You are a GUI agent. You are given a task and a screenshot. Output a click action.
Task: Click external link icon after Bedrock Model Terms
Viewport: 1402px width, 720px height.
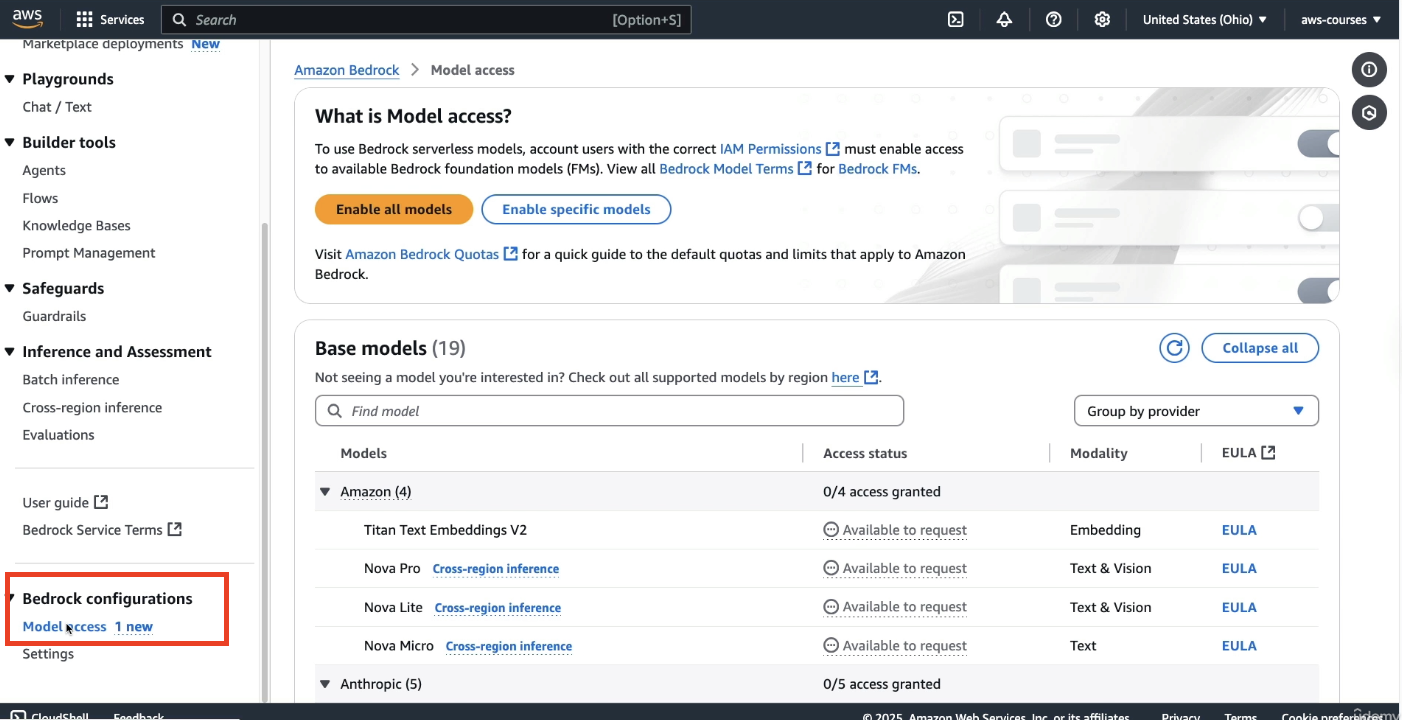(x=804, y=169)
